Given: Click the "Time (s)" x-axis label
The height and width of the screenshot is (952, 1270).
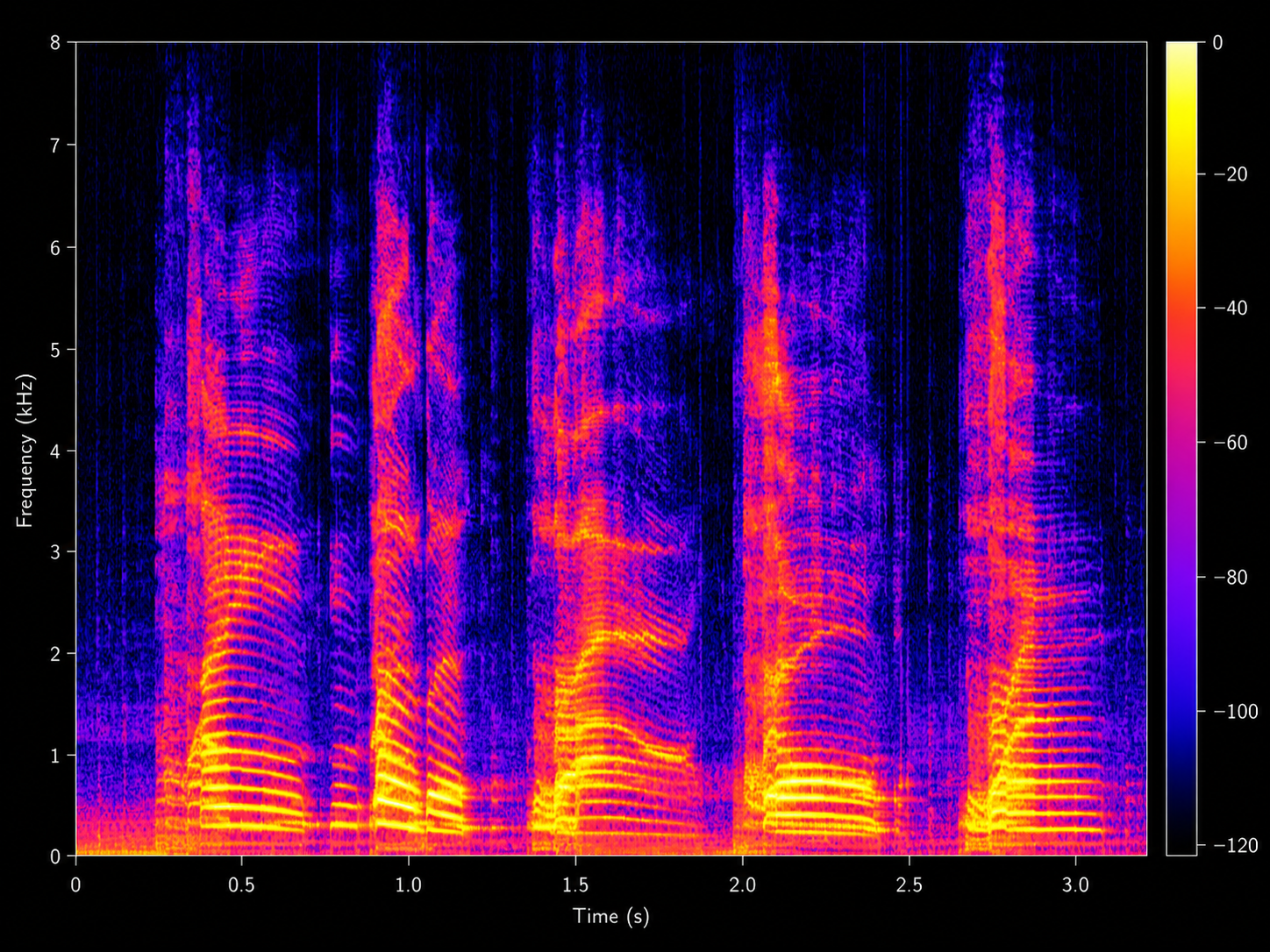Looking at the screenshot, I should (610, 917).
